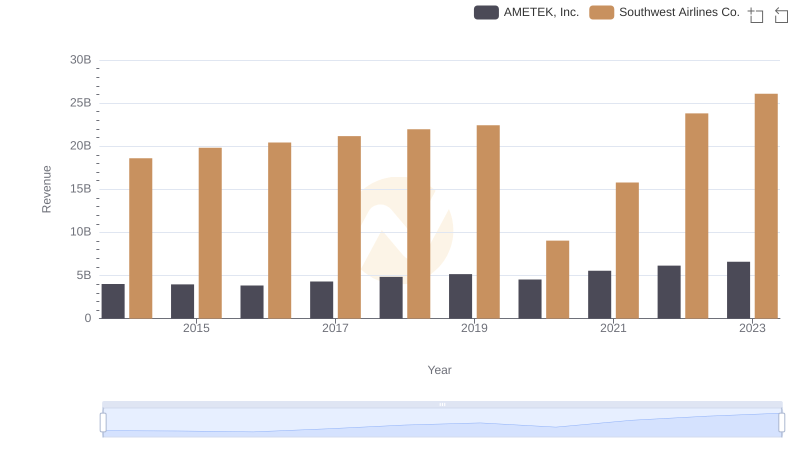
Task: Click the AMETEK 2017 bar
Action: pyautogui.click(x=321, y=300)
